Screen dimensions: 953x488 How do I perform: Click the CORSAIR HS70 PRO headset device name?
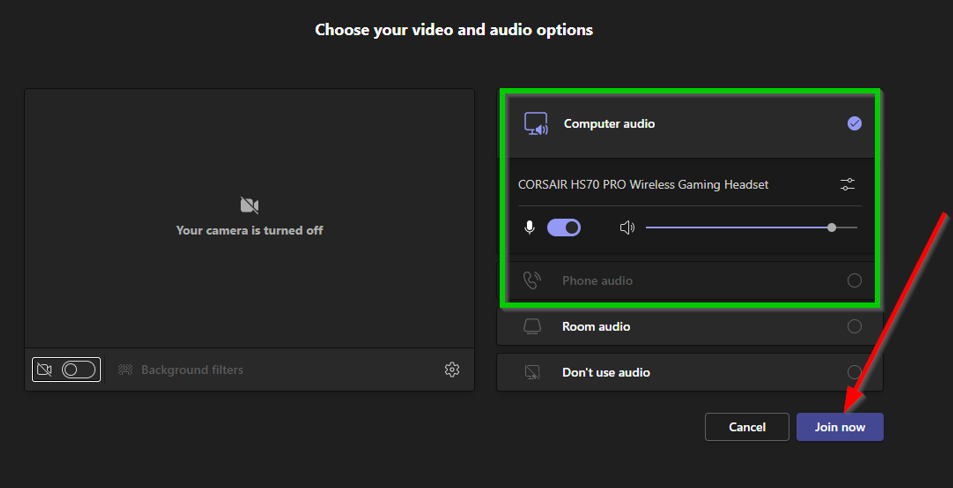[x=643, y=185]
